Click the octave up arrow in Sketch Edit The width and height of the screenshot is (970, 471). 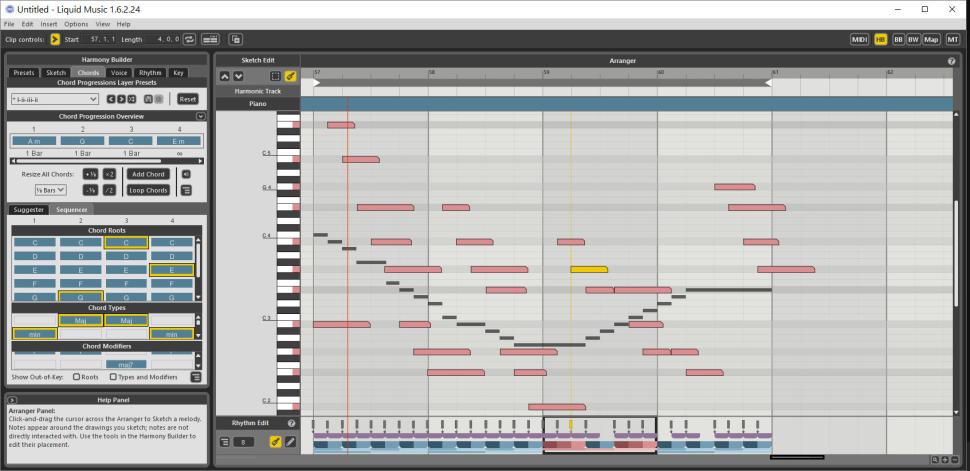[225, 76]
